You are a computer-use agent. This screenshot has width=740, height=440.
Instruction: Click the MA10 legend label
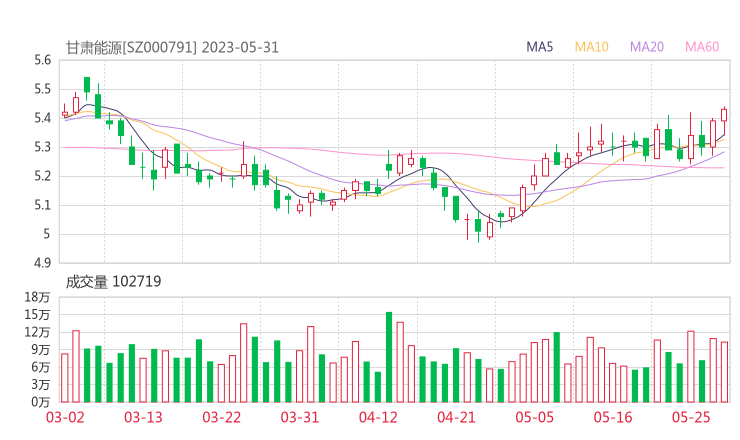[x=591, y=47]
